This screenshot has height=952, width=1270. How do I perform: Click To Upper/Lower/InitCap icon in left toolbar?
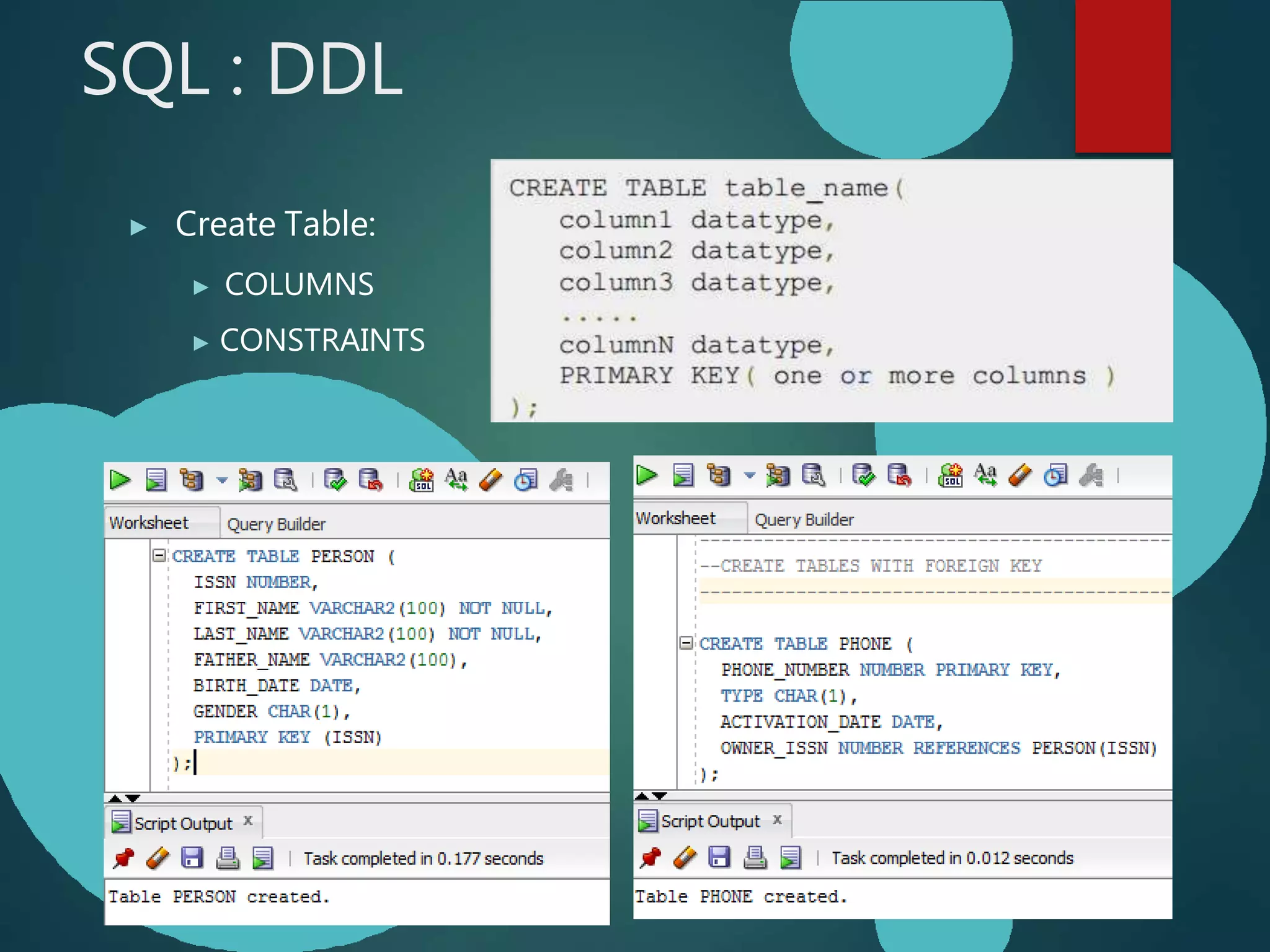pos(456,480)
